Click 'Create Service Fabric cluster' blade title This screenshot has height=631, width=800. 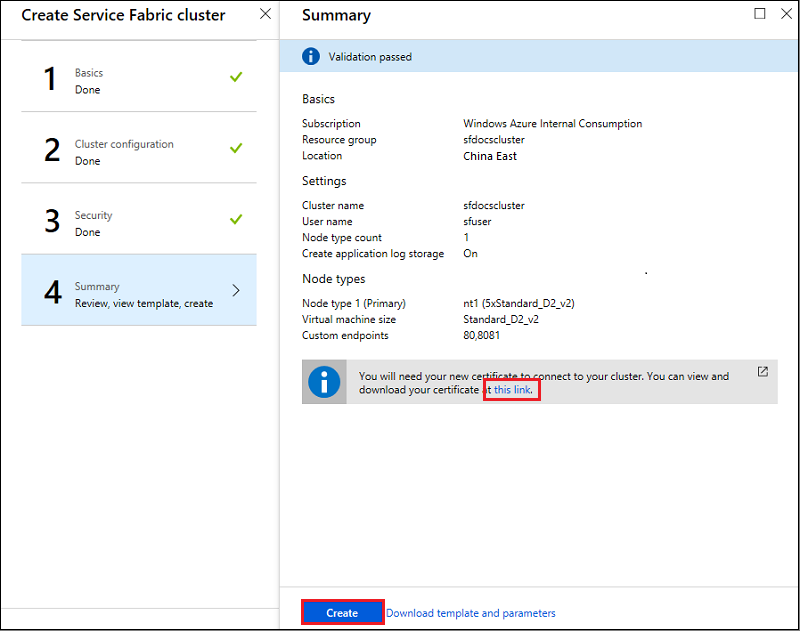[123, 15]
